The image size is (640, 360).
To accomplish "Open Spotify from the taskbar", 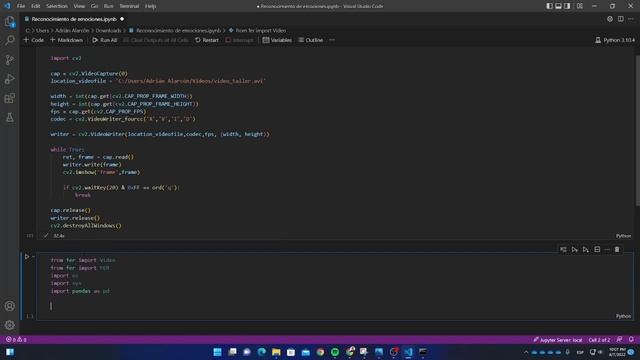I will [x=335, y=352].
